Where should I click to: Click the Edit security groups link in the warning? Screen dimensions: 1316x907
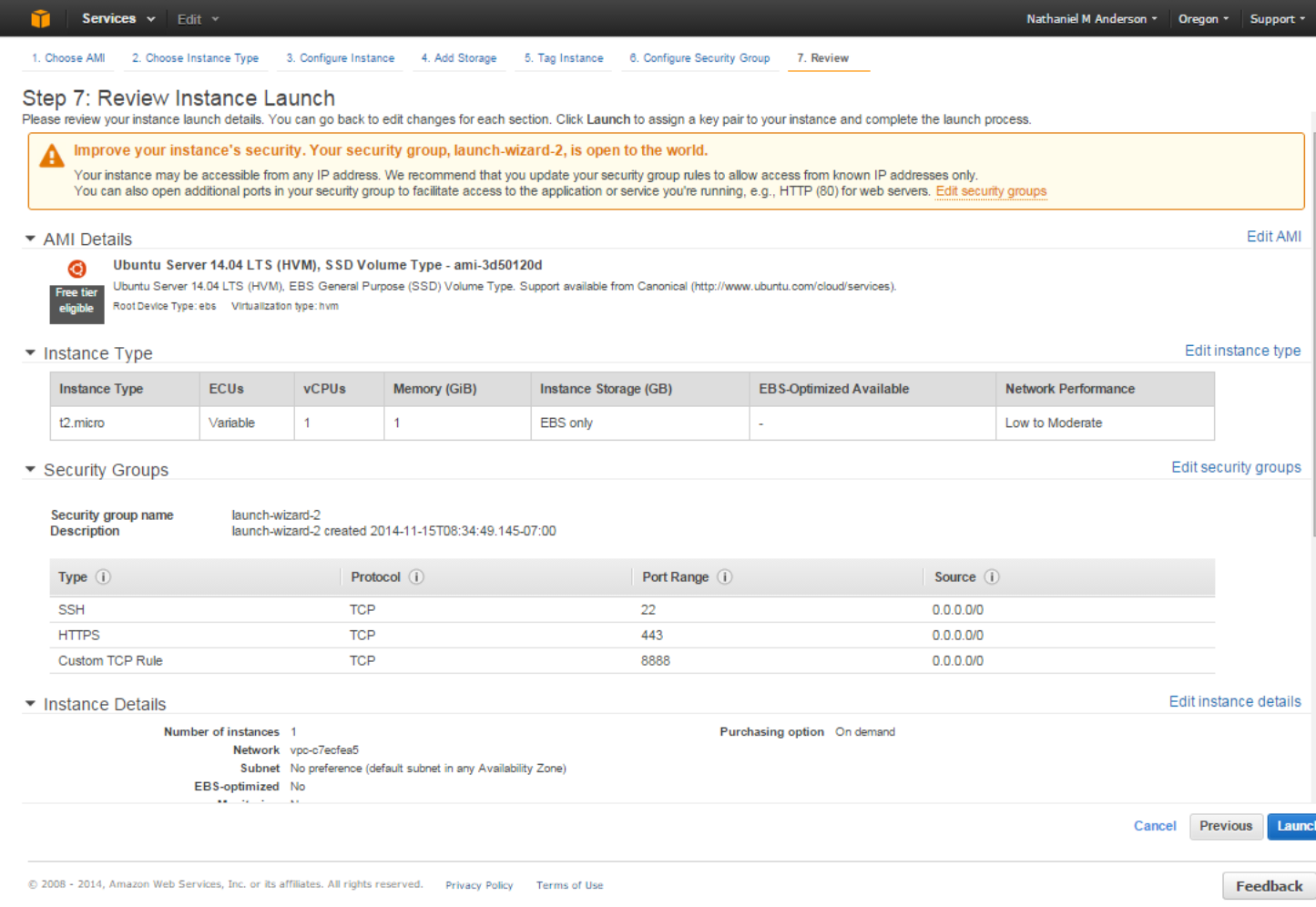click(x=991, y=191)
